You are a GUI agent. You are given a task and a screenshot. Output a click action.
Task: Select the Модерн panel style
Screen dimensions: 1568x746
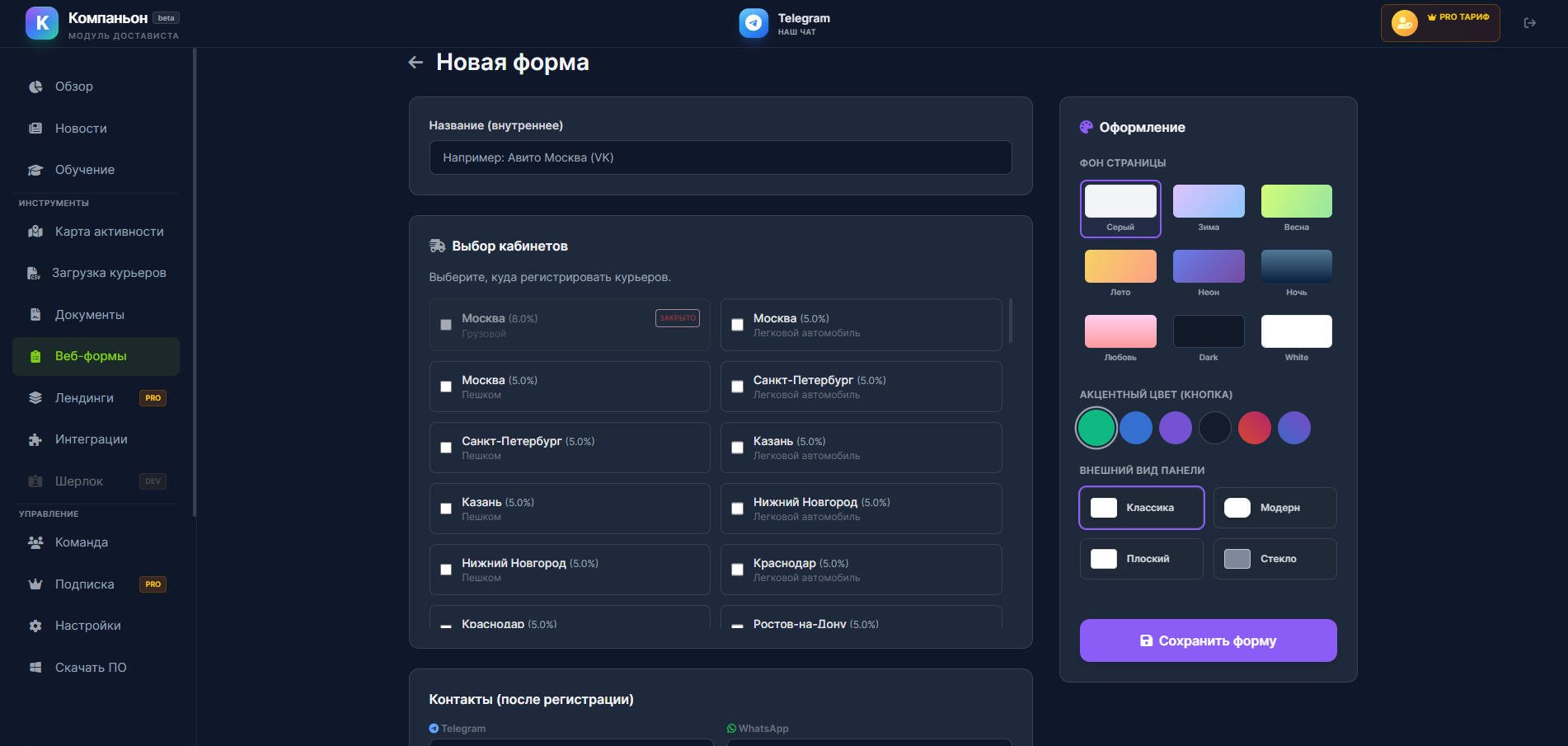(x=1275, y=508)
